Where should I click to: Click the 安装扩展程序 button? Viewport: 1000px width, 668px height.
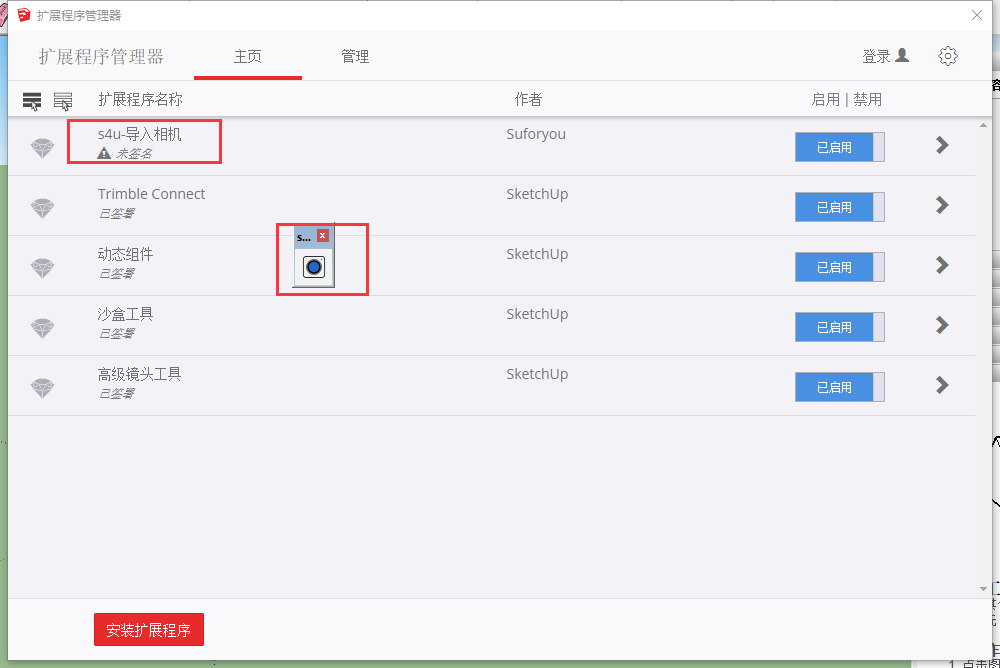[x=149, y=630]
